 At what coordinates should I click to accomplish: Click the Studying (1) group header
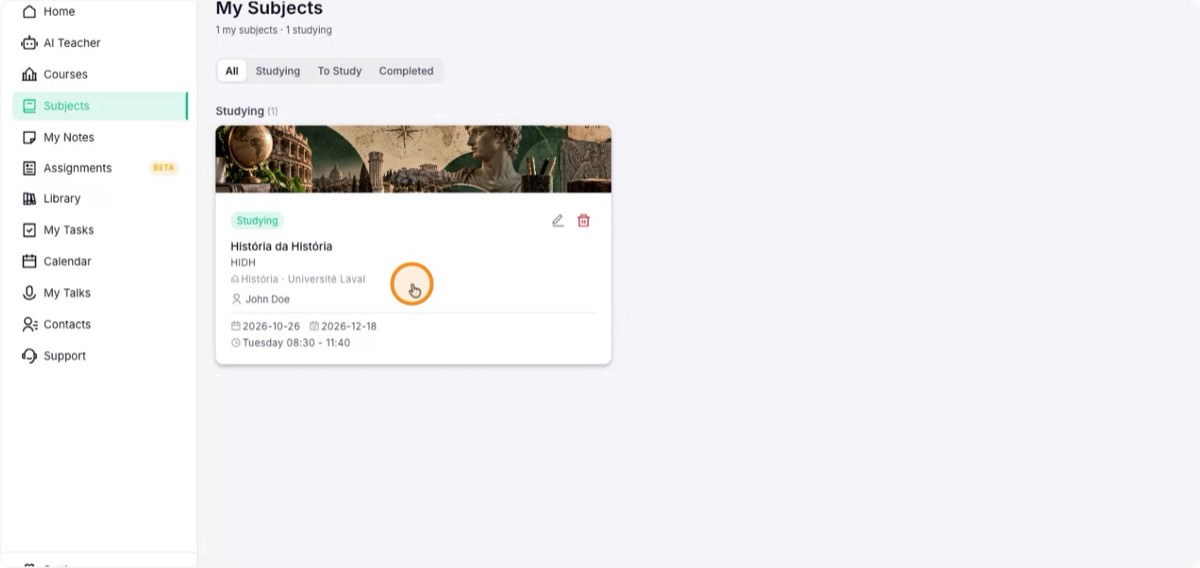(247, 111)
